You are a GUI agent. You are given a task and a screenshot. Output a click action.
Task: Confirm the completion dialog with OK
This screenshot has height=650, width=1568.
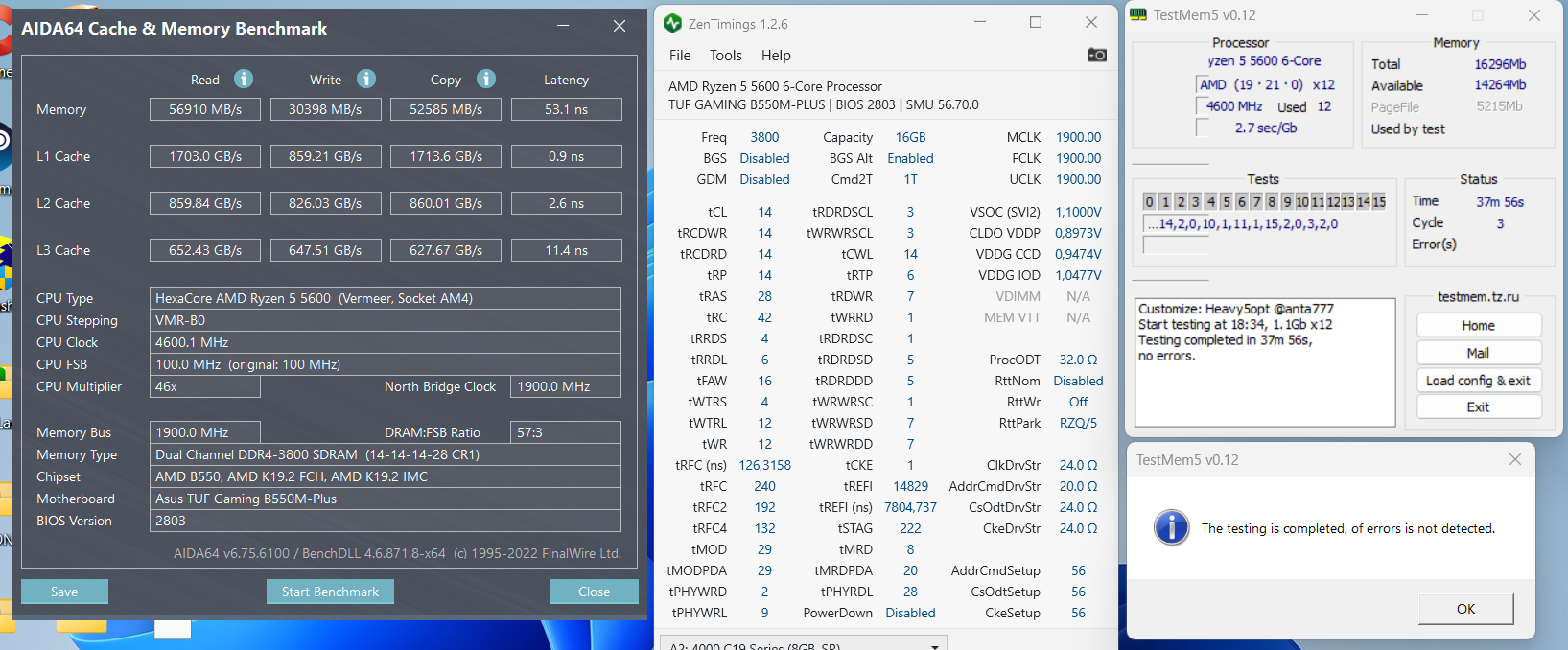(x=1466, y=609)
